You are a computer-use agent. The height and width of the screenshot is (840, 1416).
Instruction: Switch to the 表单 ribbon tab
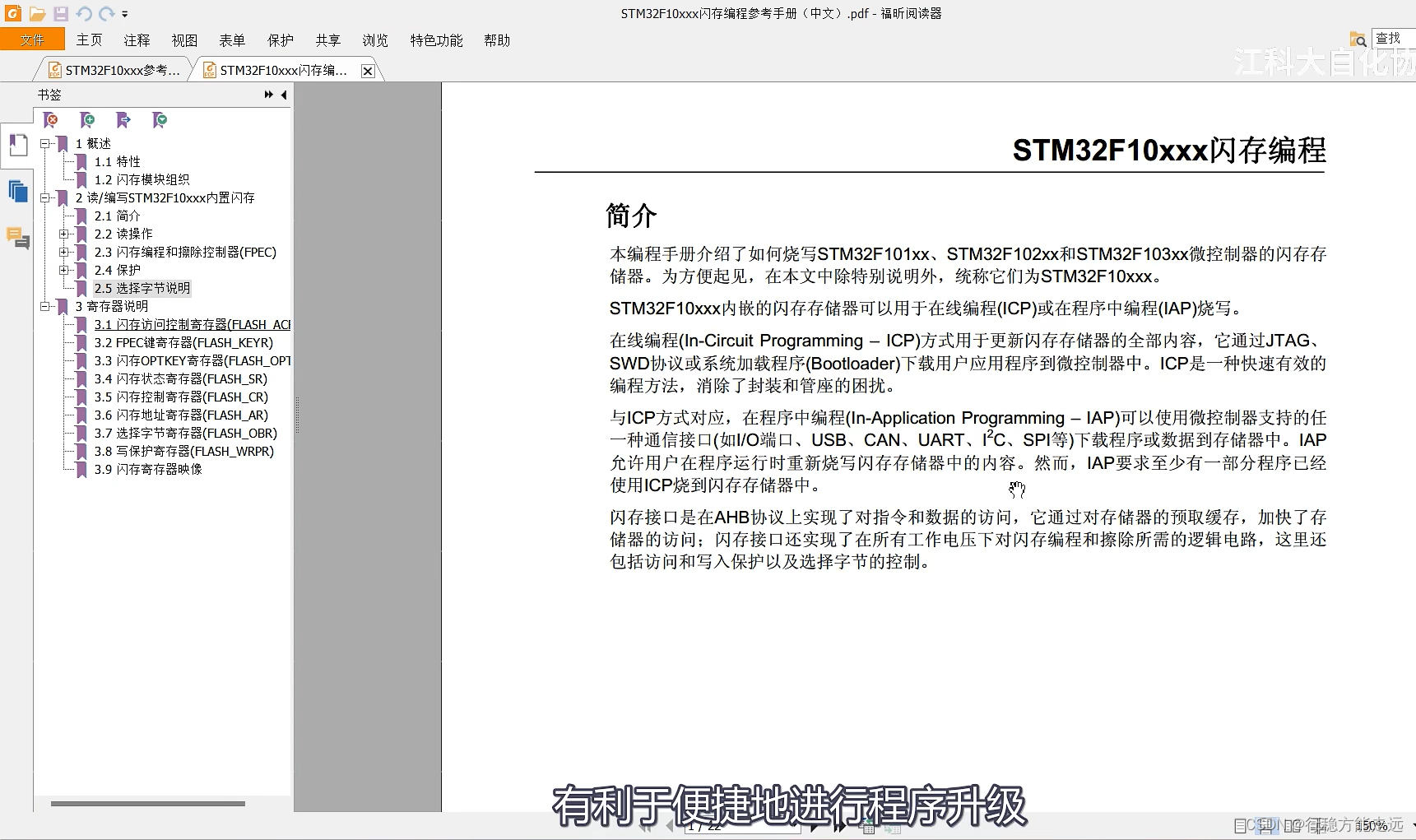(x=232, y=40)
